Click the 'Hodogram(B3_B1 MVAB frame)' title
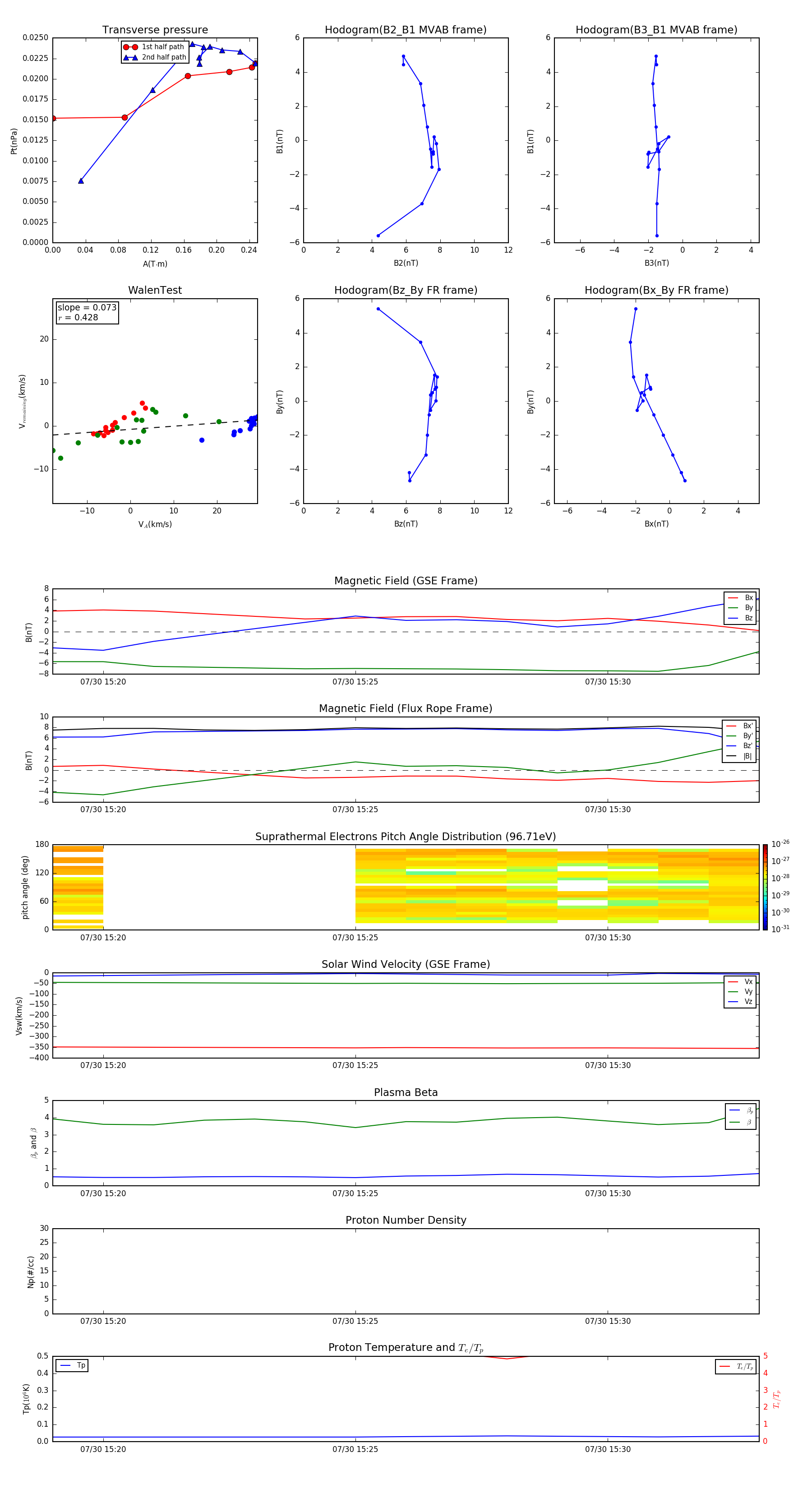This screenshot has height=1489, width=812. [x=656, y=30]
